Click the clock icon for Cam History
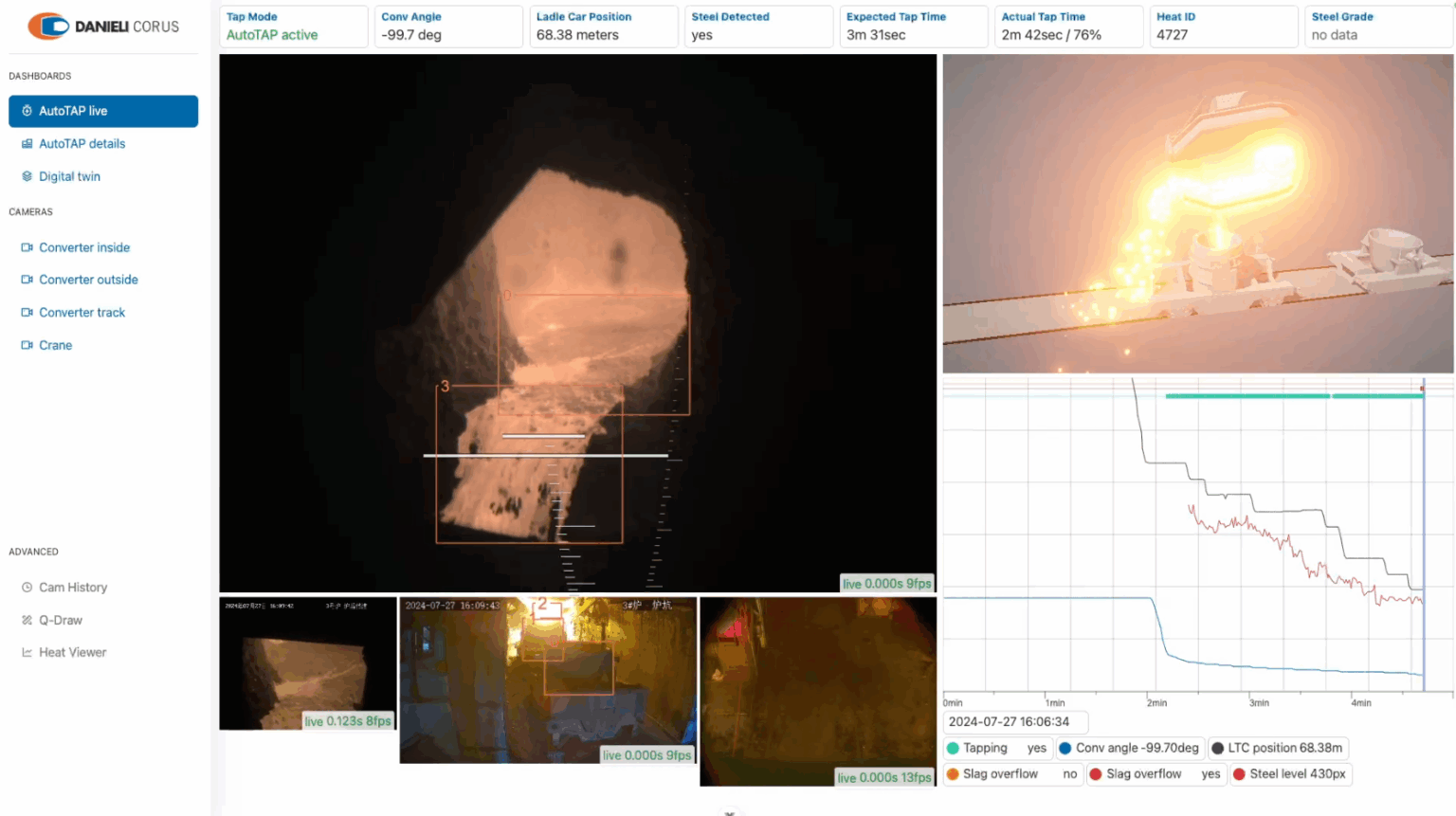The width and height of the screenshot is (1456, 816). pyautogui.click(x=27, y=588)
